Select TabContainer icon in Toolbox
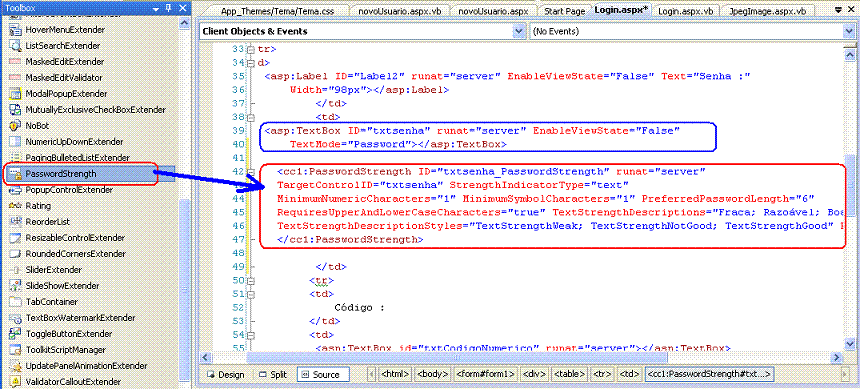The width and height of the screenshot is (860, 389). (x=15, y=302)
